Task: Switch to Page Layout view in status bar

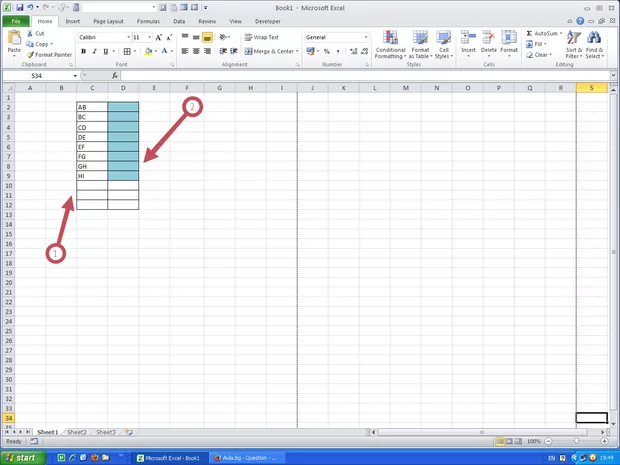Action: pos(509,441)
